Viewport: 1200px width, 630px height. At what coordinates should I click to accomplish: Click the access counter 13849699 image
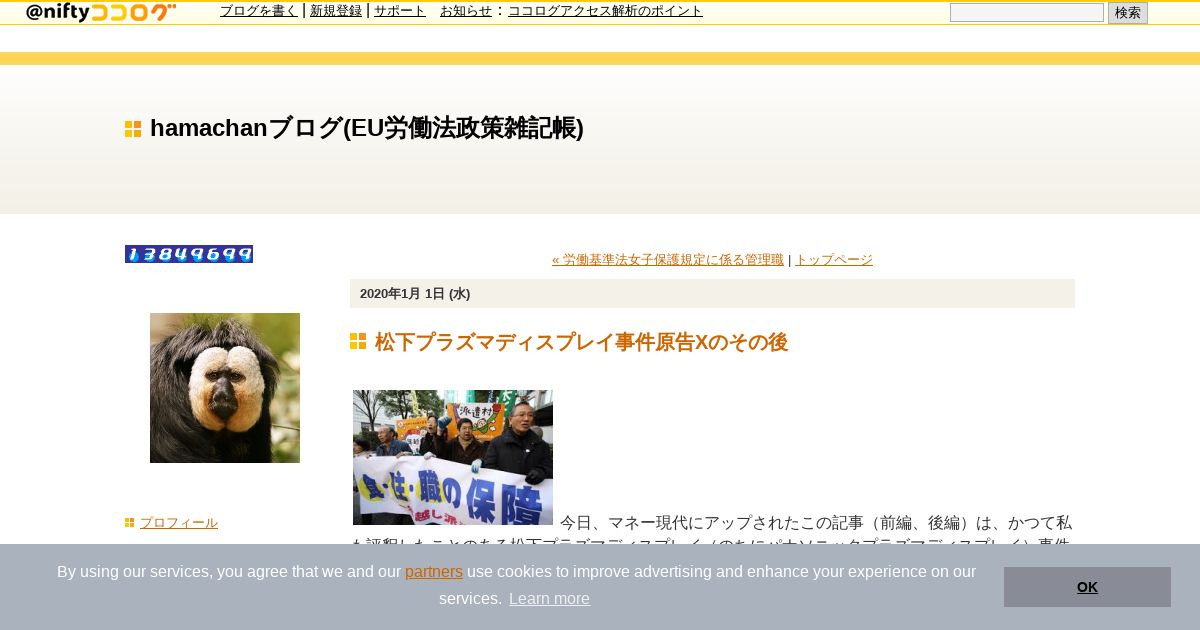tap(189, 254)
